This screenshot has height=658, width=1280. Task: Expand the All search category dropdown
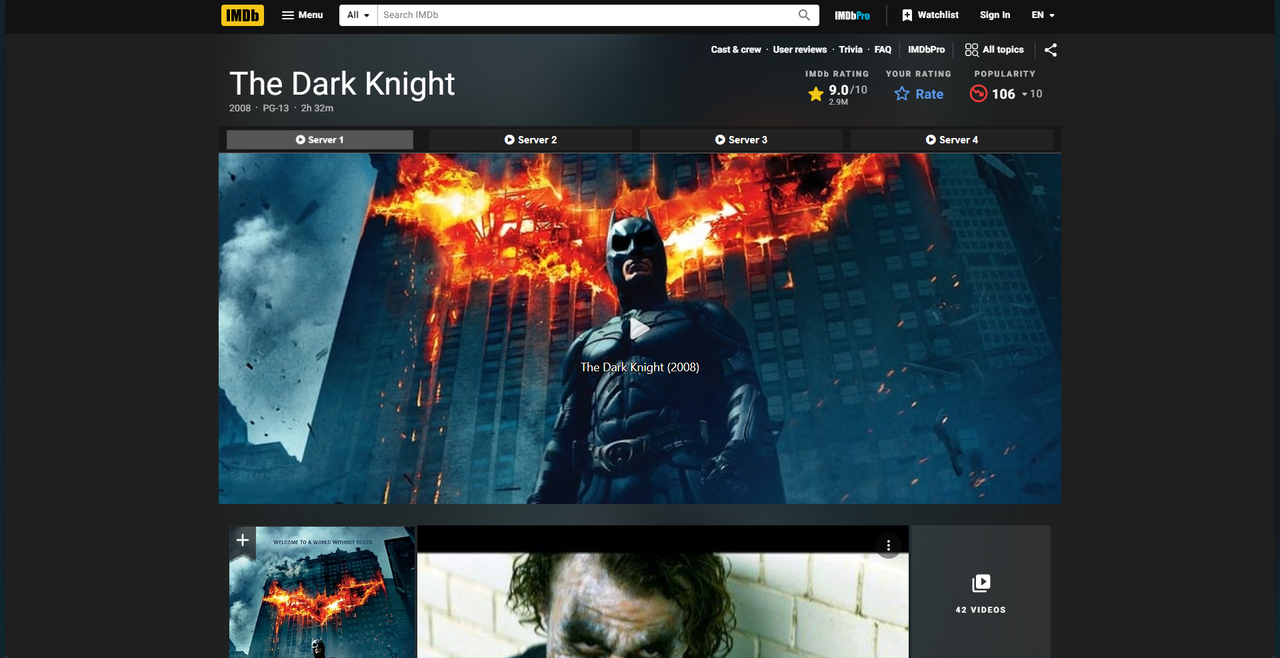(358, 15)
